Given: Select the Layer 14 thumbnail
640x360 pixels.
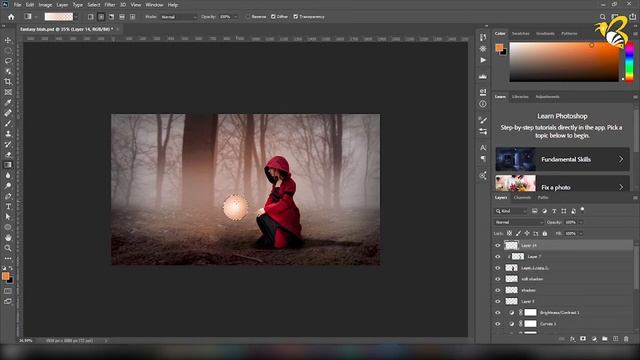Looking at the screenshot, I should point(511,245).
